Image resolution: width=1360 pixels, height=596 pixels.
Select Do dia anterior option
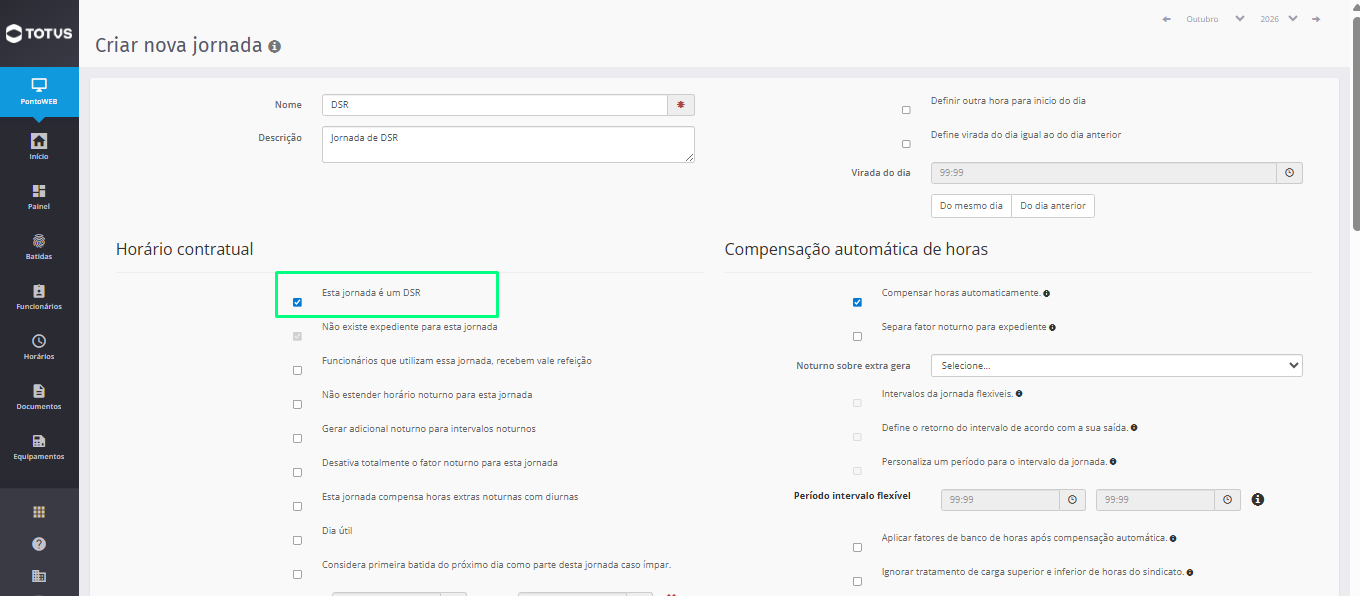pos(1053,206)
